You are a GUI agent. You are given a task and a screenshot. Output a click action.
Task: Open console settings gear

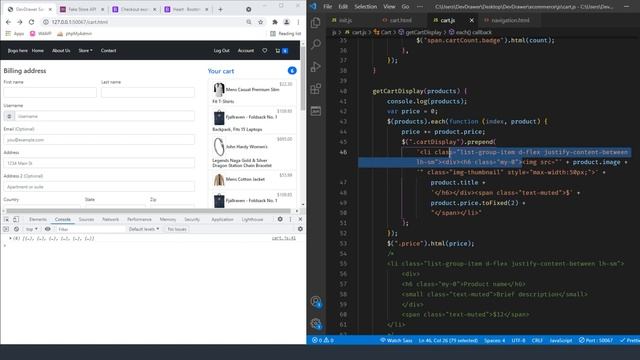tap(300, 229)
